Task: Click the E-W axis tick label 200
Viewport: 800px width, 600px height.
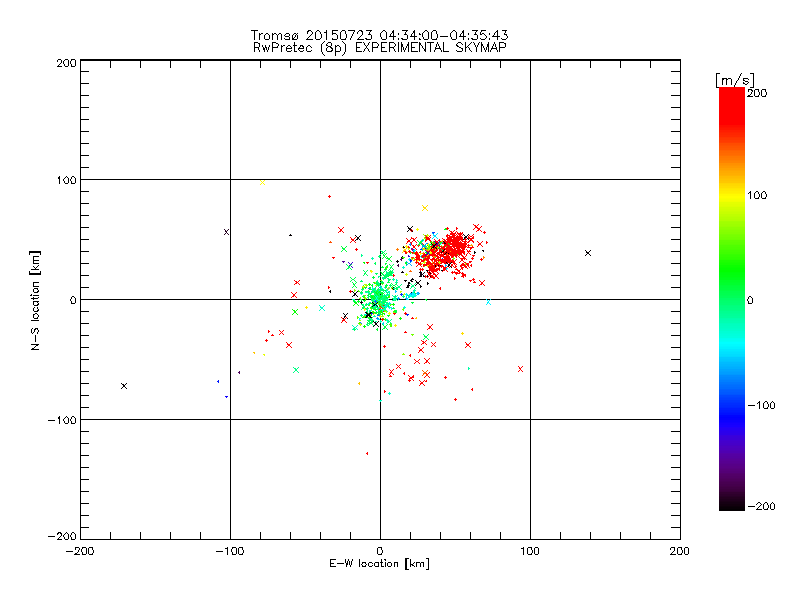Action: pyautogui.click(x=680, y=551)
